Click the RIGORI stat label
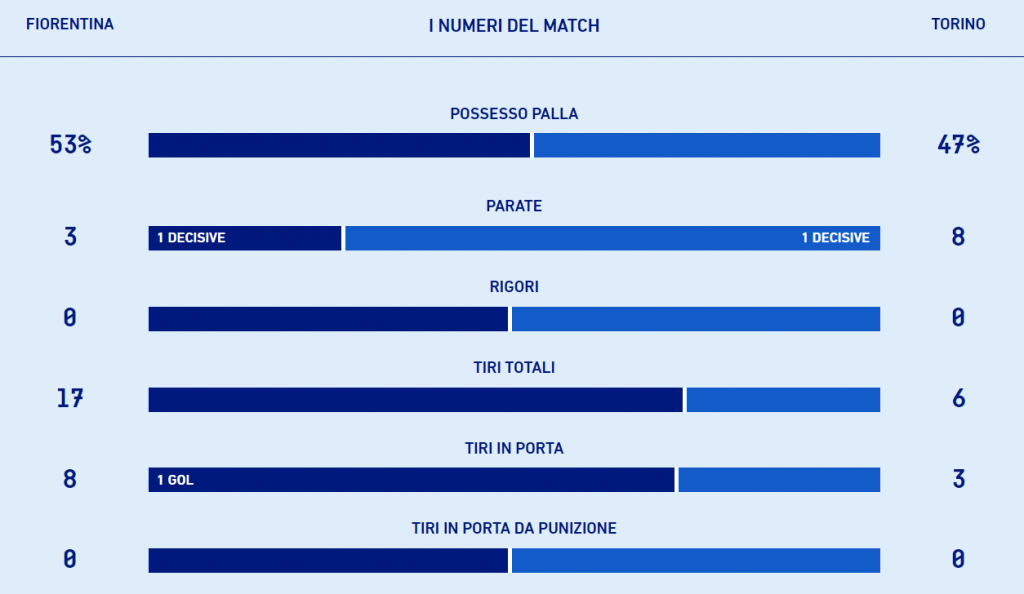Screen dimensions: 1024x594 pos(514,287)
